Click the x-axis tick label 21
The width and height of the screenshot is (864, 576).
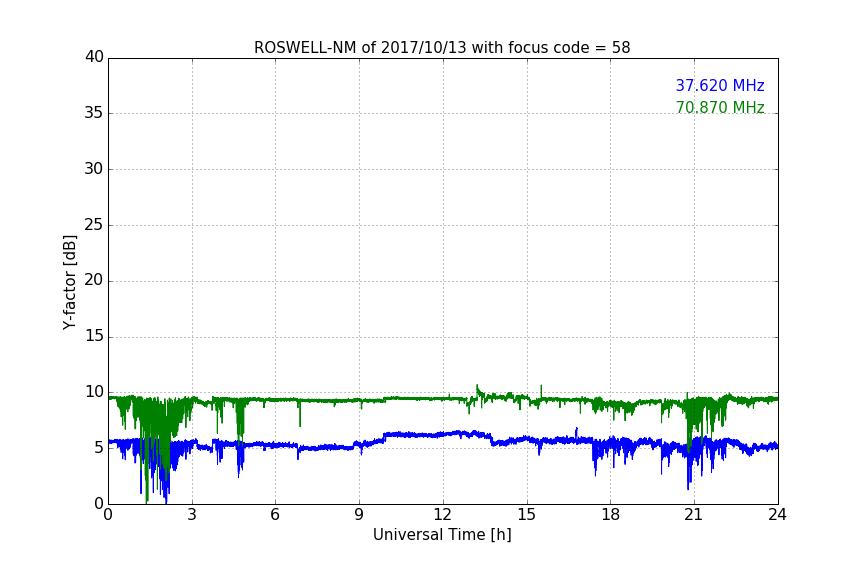point(694,515)
